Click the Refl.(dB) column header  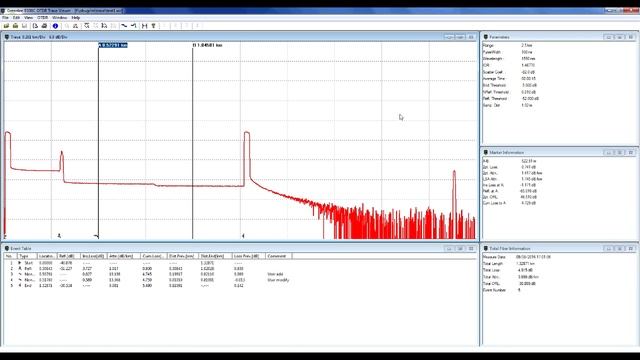68,256
